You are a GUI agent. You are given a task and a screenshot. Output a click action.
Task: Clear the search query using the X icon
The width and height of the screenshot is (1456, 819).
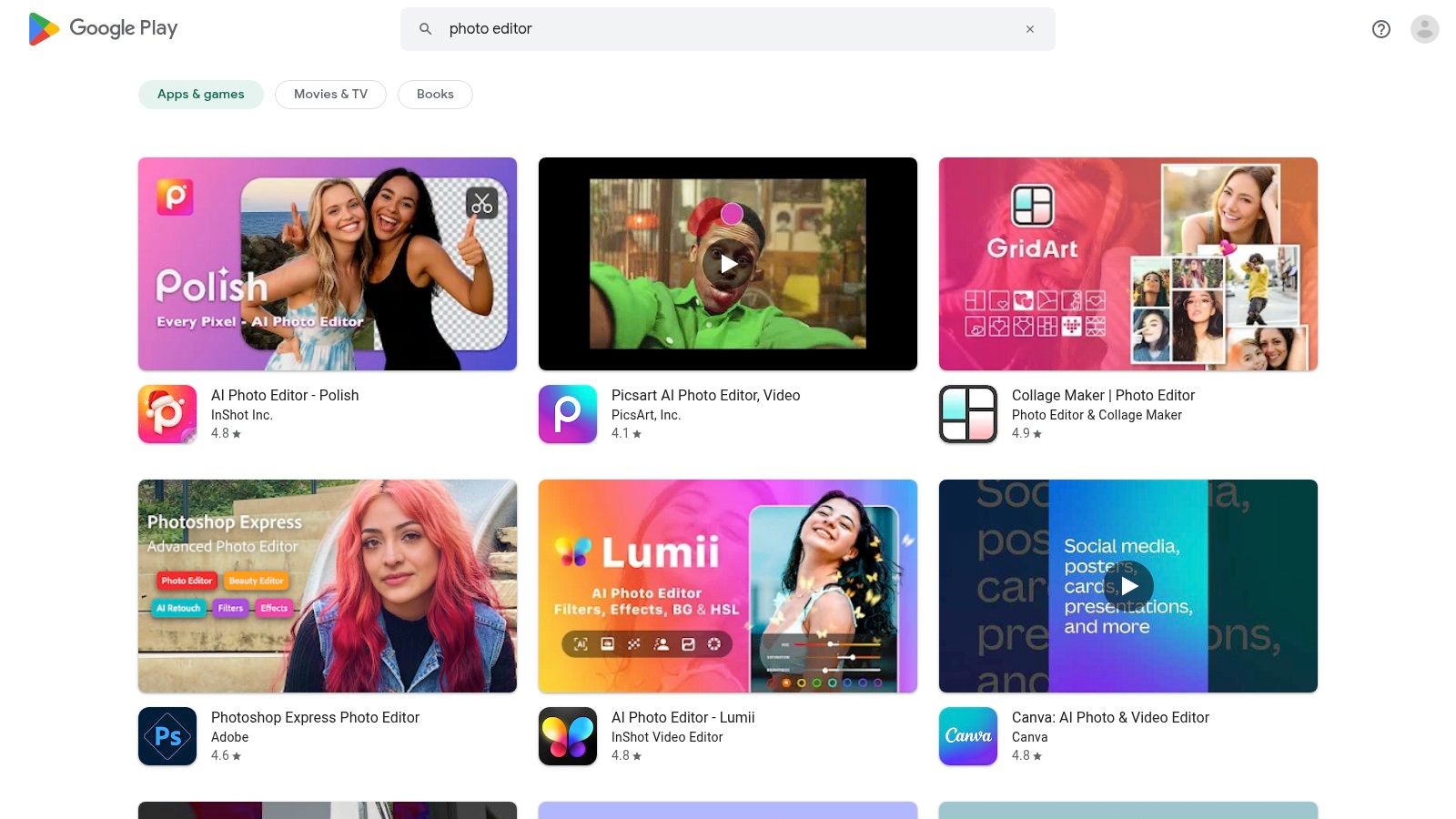pos(1029,28)
